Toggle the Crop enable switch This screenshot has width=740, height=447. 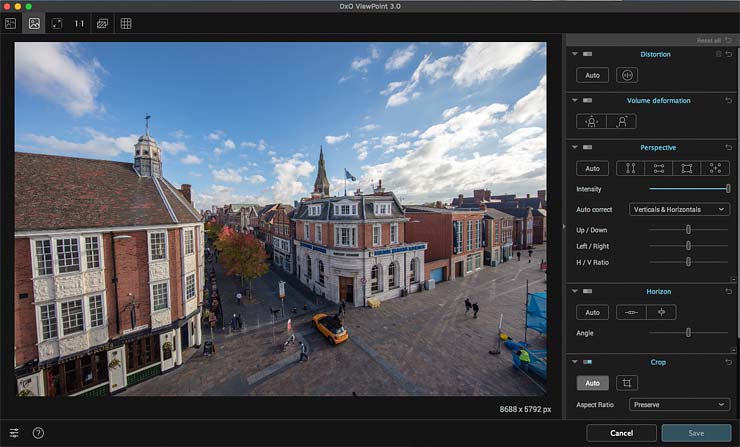(588, 362)
